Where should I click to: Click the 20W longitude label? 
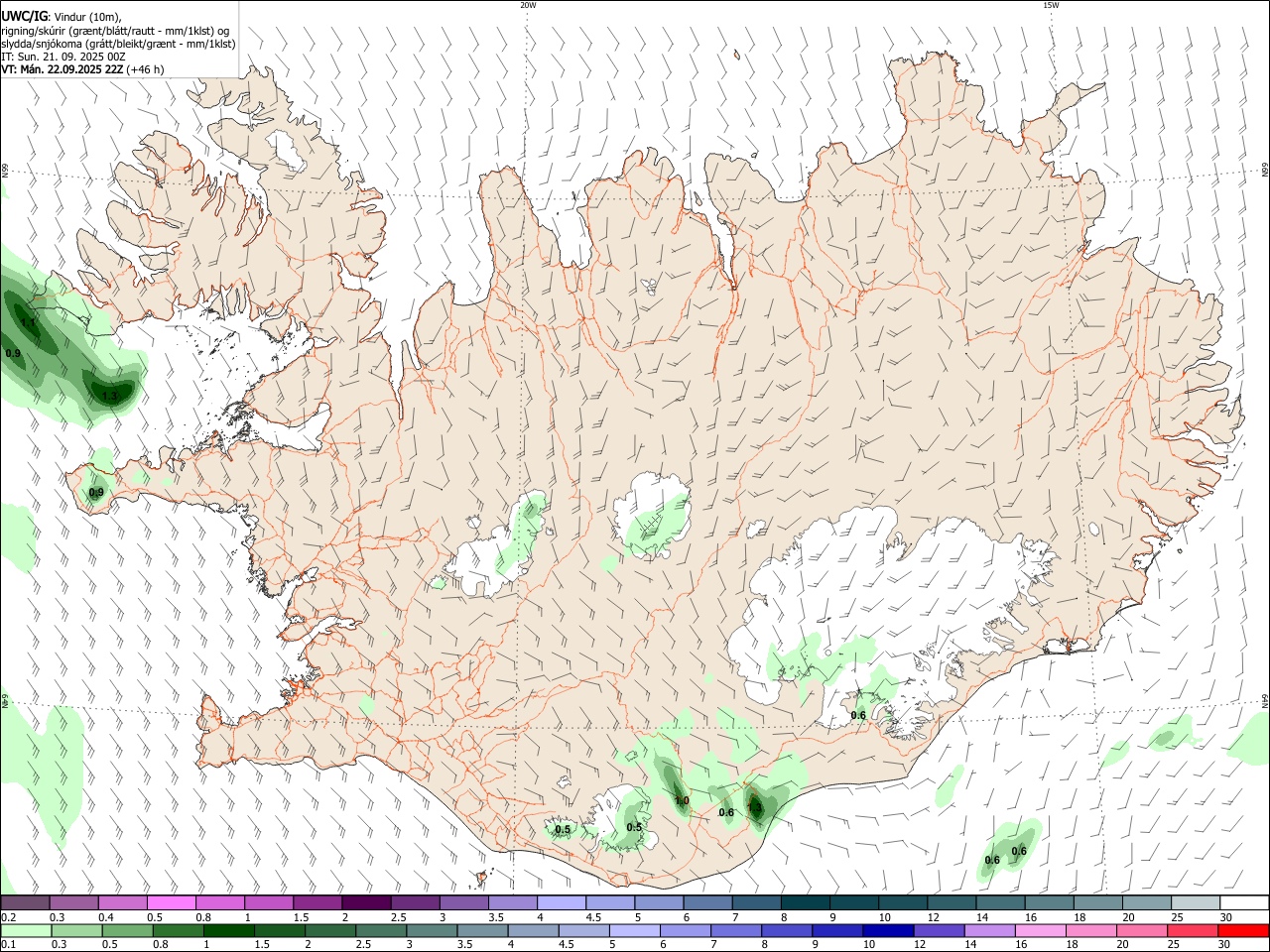[x=528, y=5]
